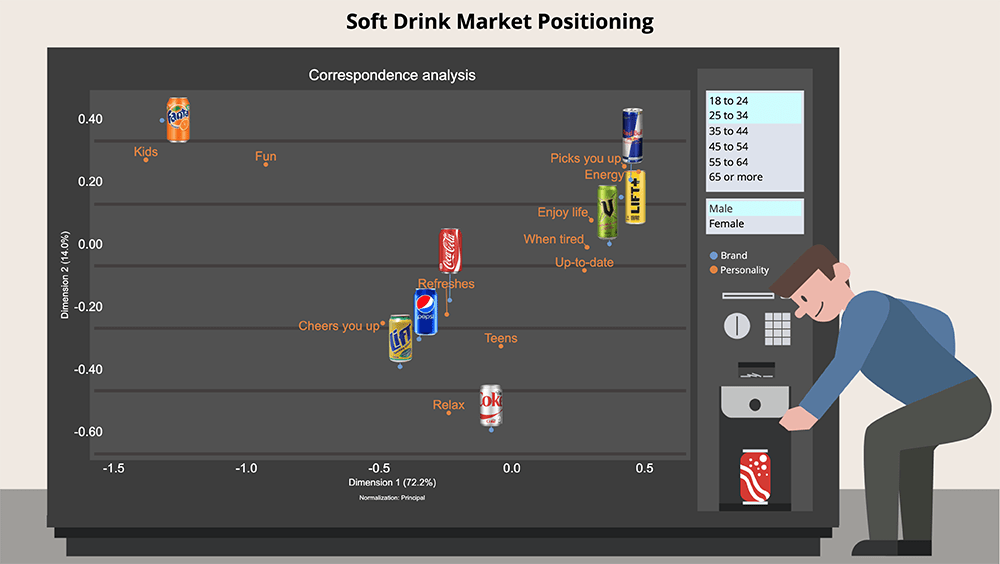This screenshot has width=1000, height=564.
Task: Click the Fanta can icon
Action: point(178,120)
